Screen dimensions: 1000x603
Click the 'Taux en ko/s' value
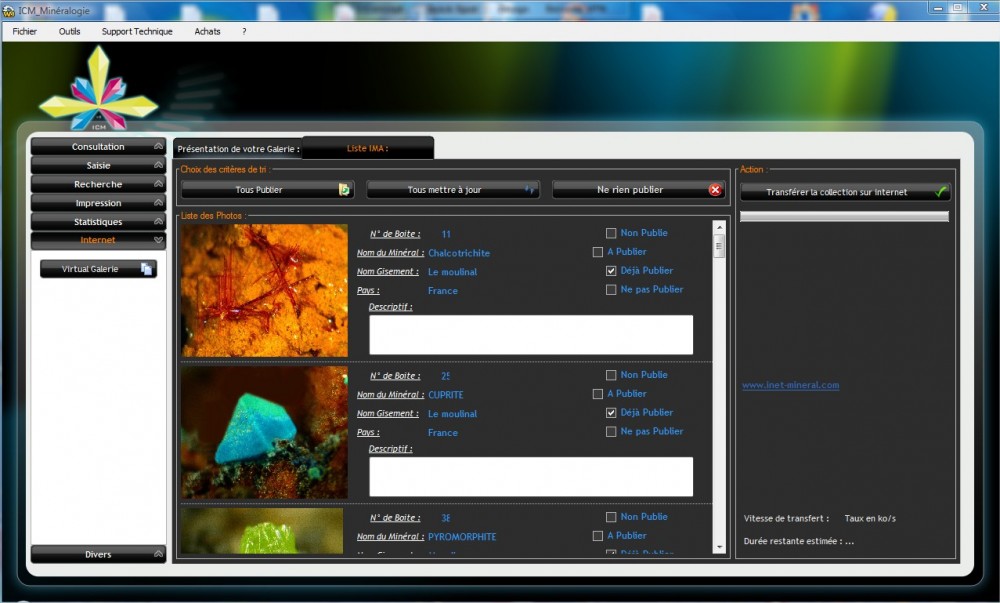870,518
